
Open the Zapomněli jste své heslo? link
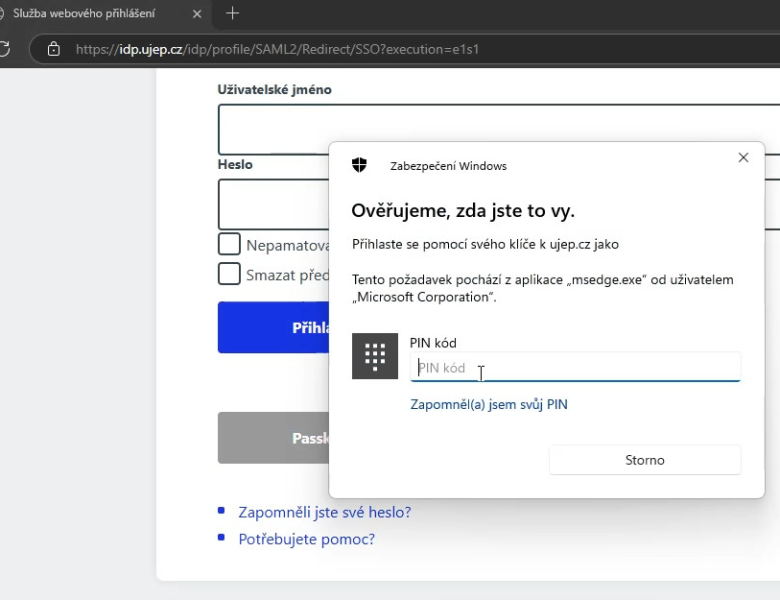[324, 512]
